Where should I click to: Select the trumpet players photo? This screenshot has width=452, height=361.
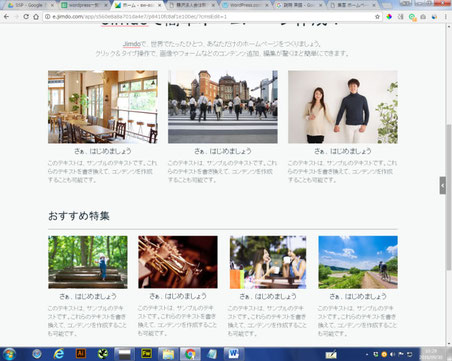point(178,262)
